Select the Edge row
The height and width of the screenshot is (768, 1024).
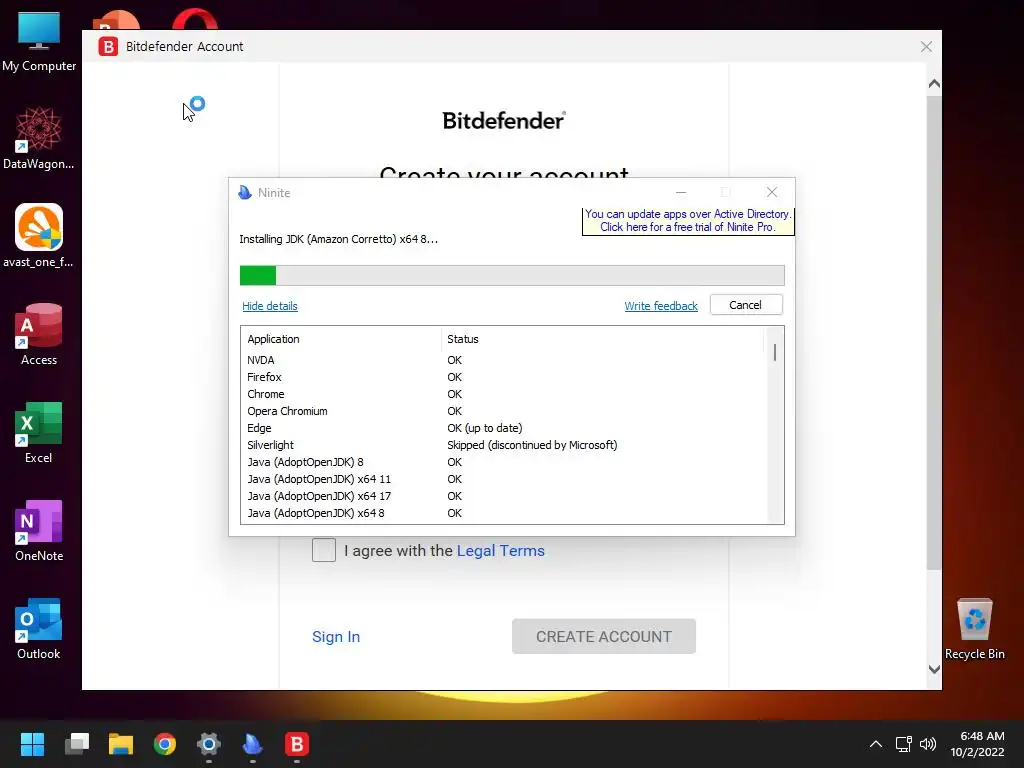(502, 428)
